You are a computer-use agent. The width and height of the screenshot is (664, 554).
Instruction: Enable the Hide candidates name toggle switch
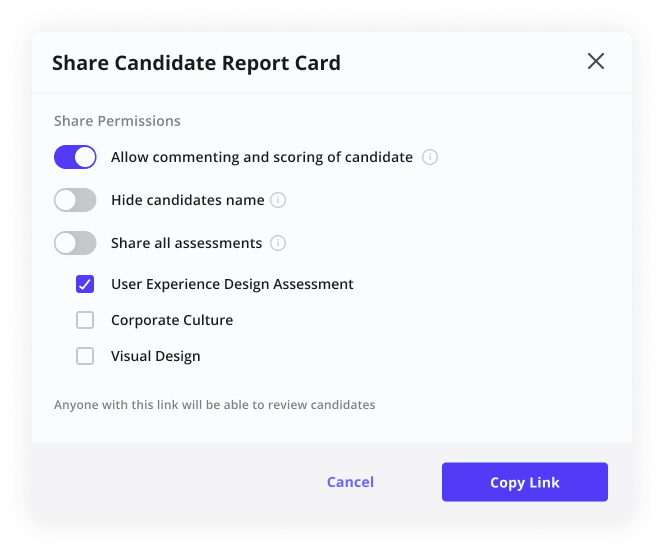pos(75,200)
